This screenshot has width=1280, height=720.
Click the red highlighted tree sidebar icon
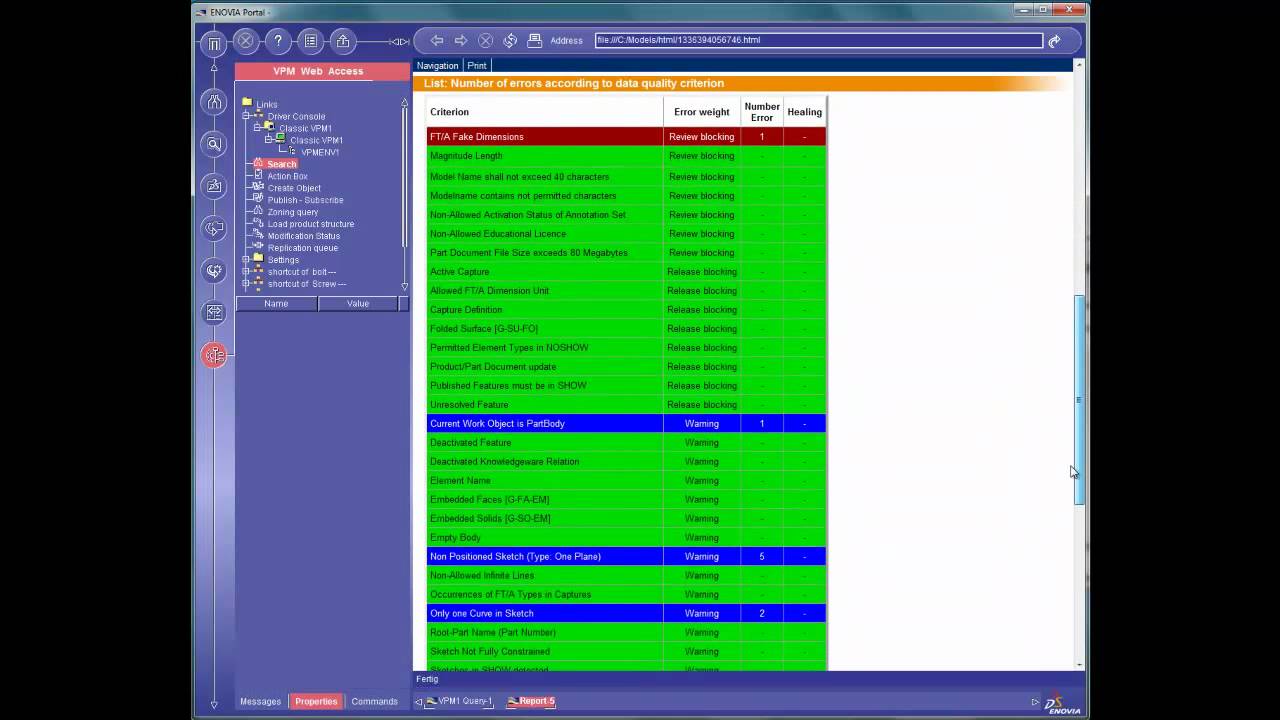tap(214, 355)
